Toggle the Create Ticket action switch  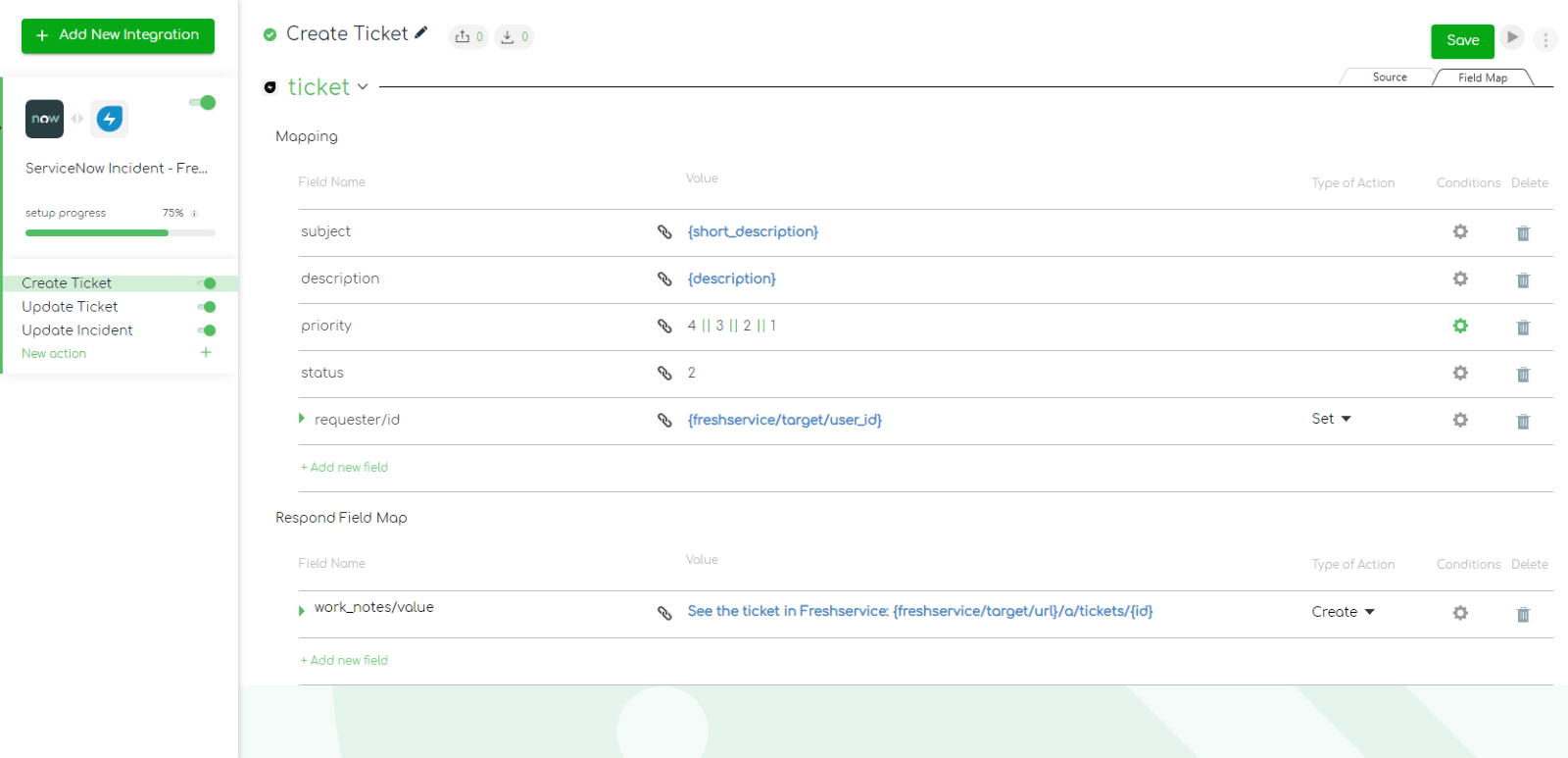pos(207,283)
